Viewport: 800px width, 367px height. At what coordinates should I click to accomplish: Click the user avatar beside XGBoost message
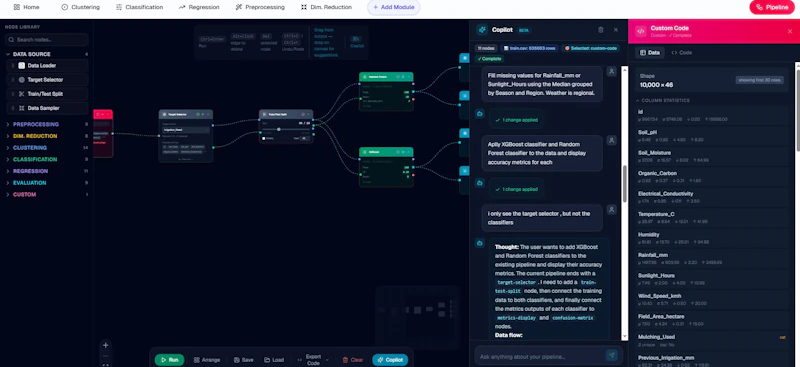pyautogui.click(x=612, y=140)
